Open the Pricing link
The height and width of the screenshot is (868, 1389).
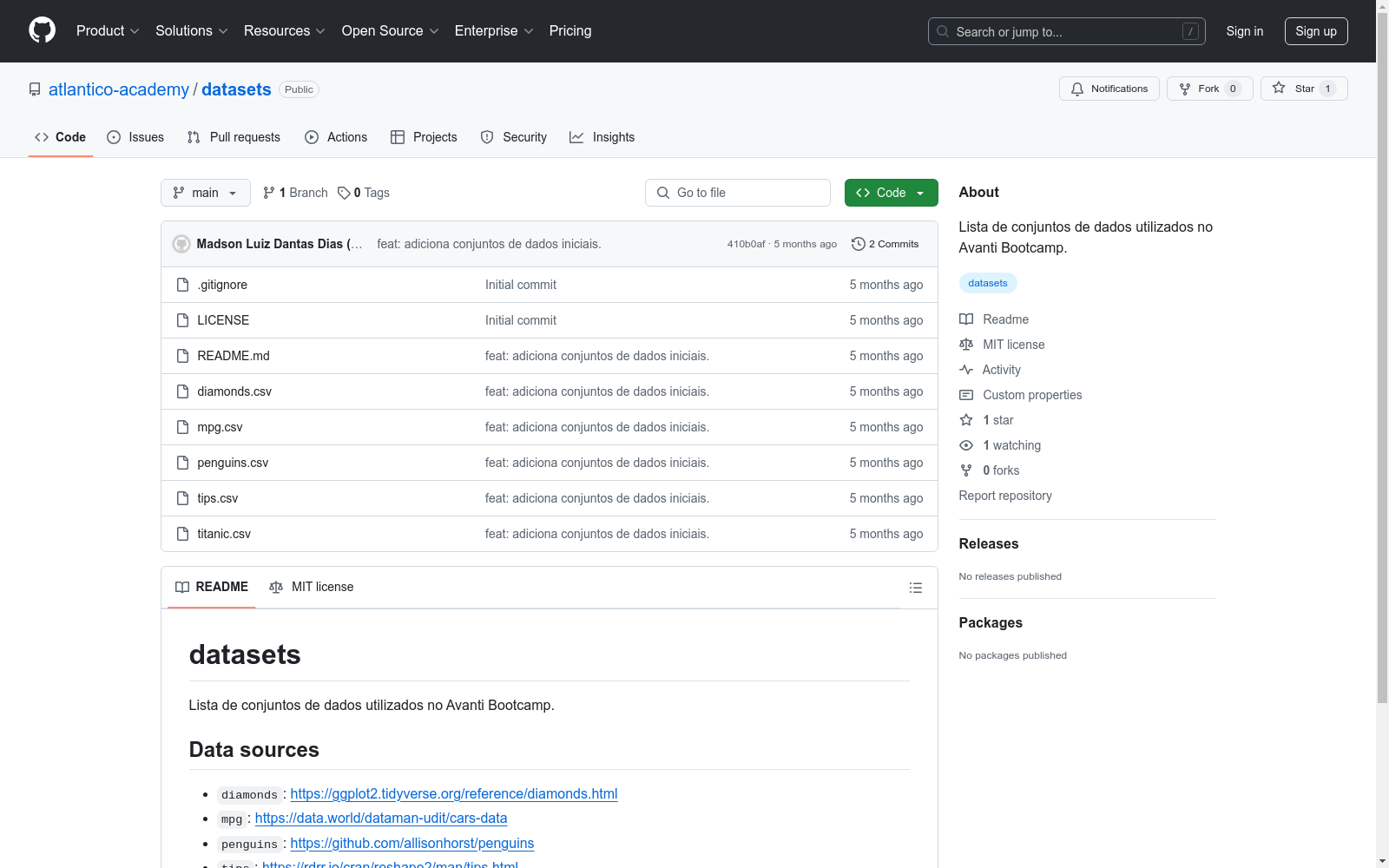point(570,31)
